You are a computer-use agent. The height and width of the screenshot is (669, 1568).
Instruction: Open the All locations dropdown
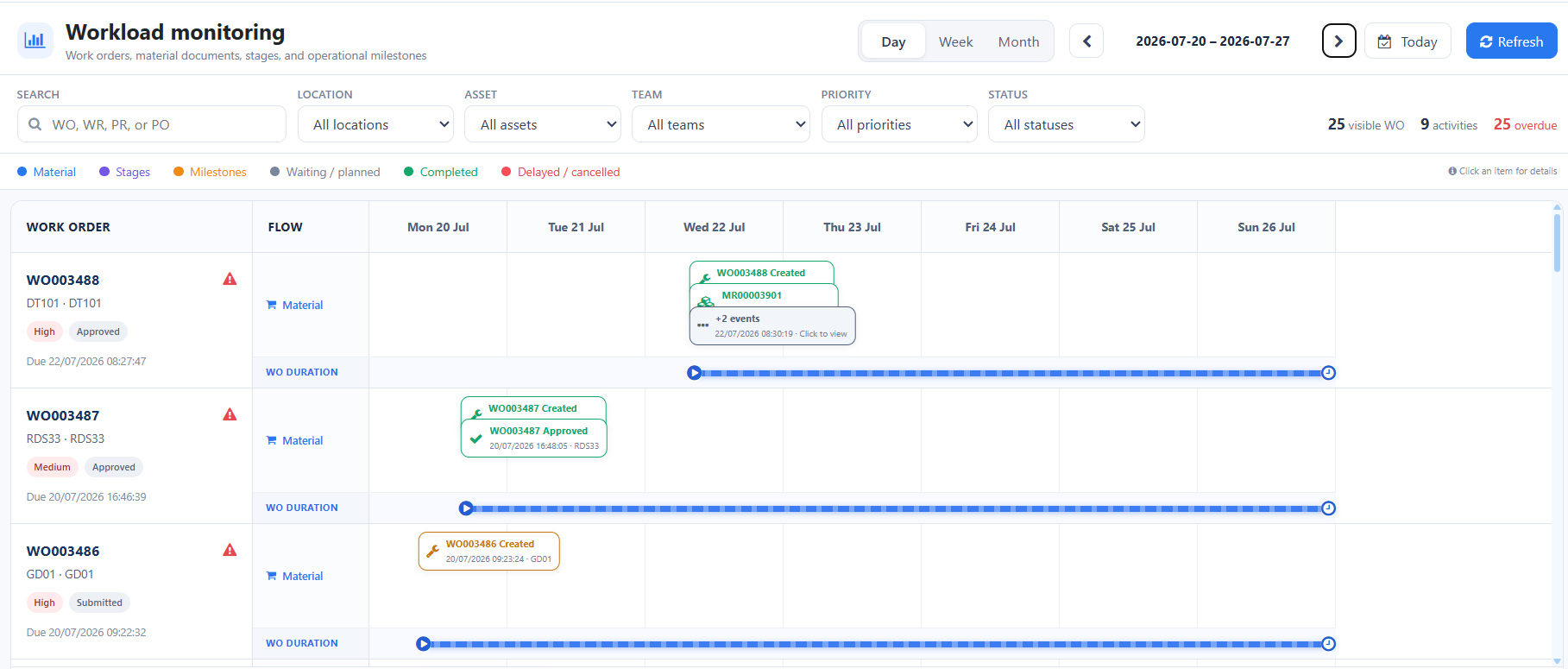375,124
